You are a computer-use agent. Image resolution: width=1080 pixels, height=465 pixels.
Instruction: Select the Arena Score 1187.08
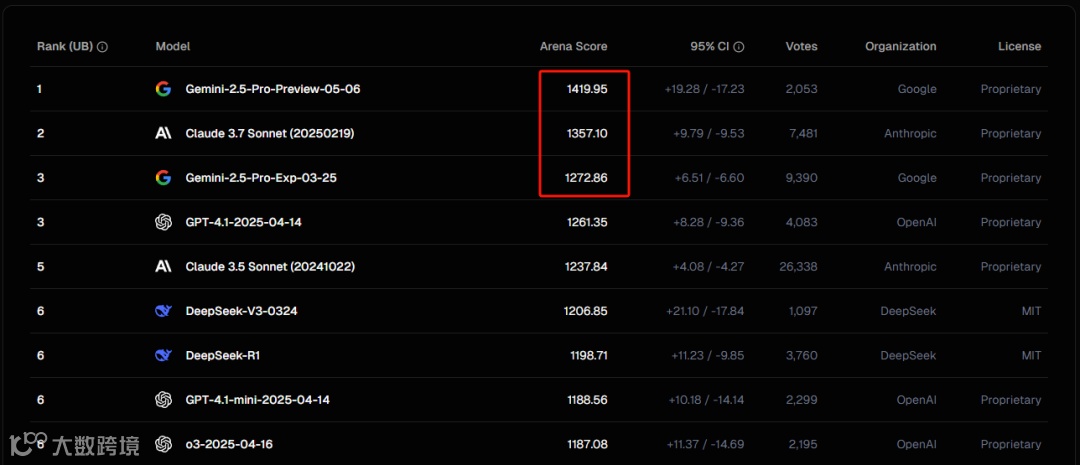coord(587,444)
